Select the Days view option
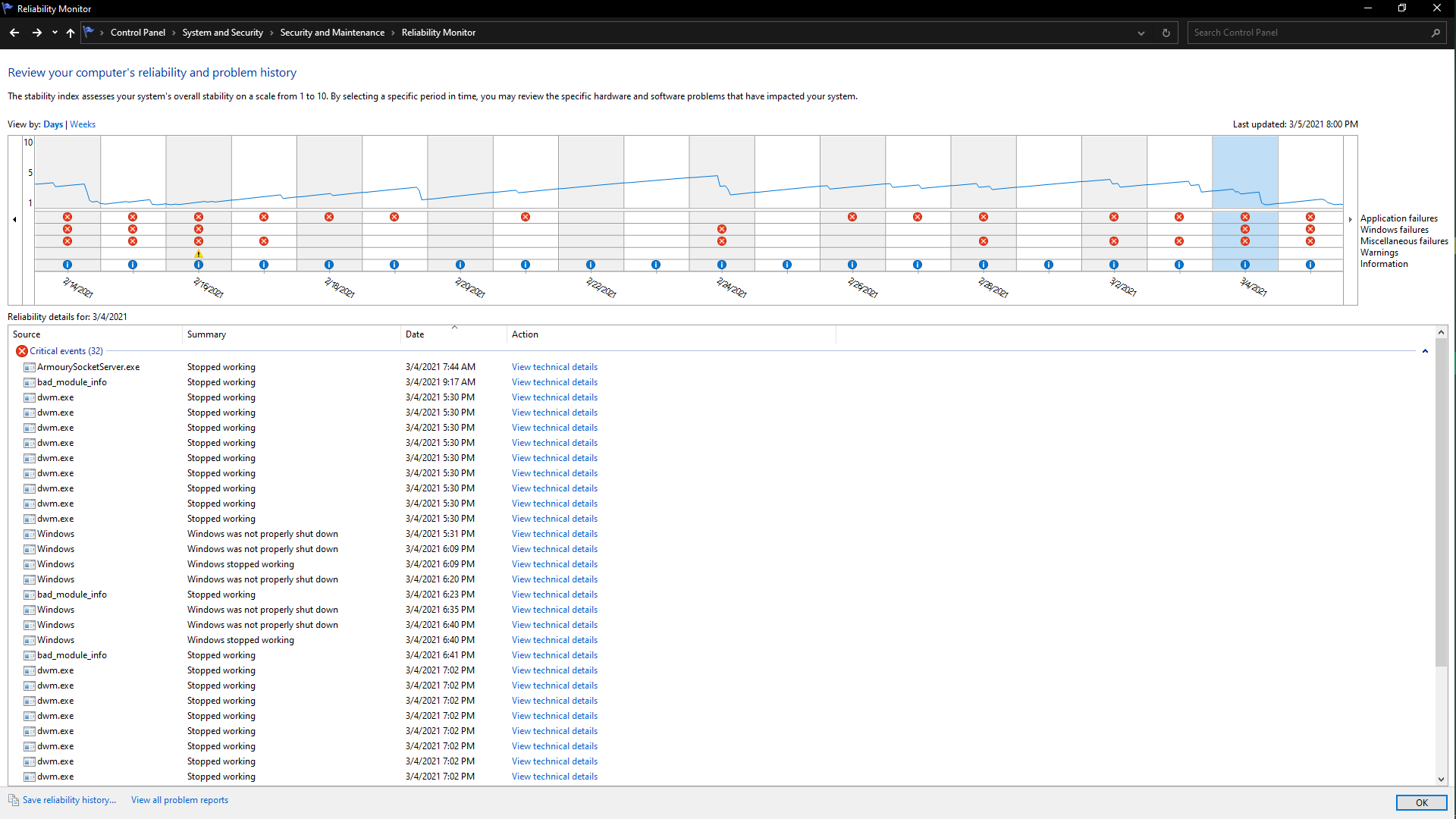 pos(53,124)
